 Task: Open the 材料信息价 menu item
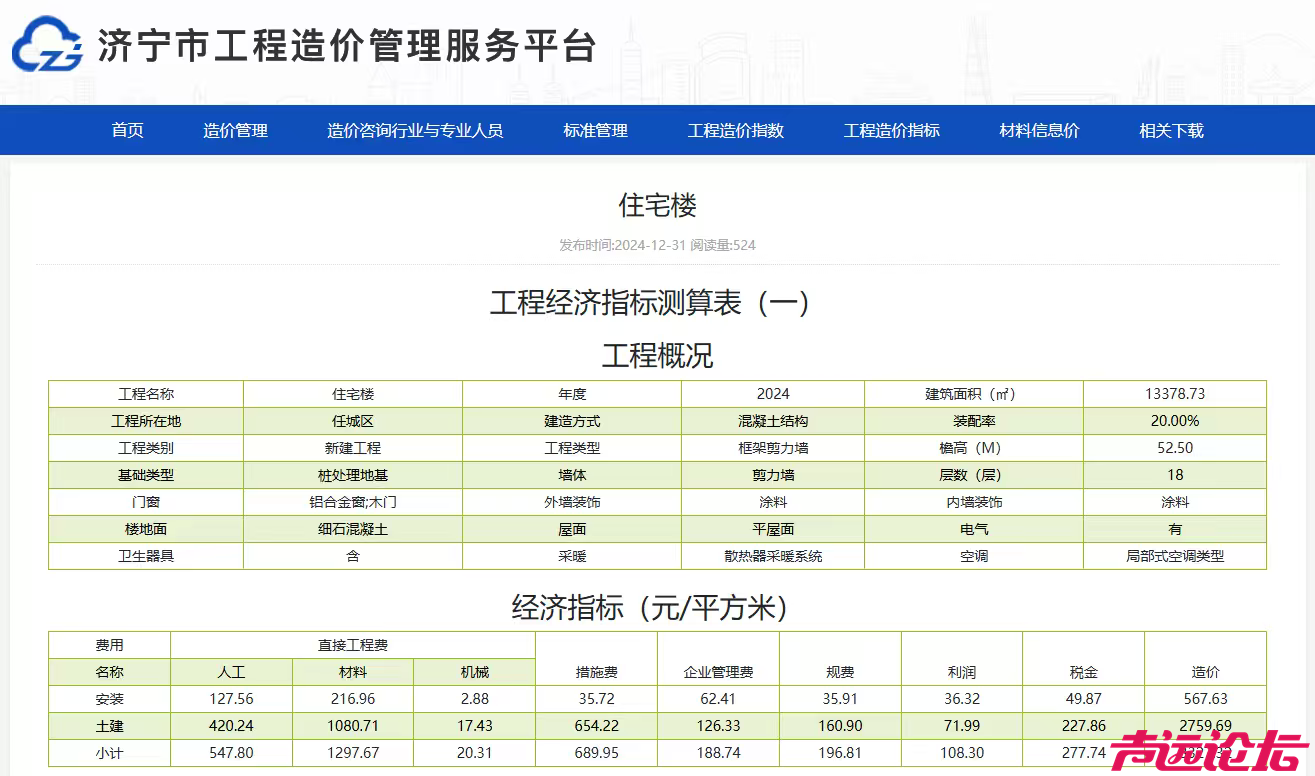click(1039, 131)
